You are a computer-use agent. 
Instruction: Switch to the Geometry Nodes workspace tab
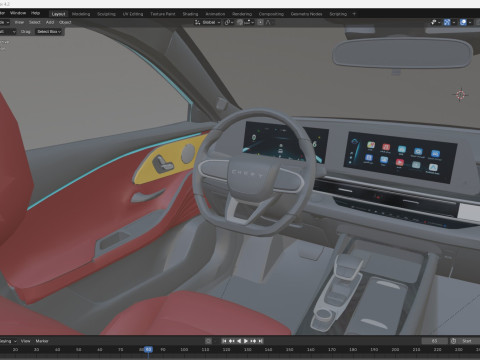[x=306, y=14]
